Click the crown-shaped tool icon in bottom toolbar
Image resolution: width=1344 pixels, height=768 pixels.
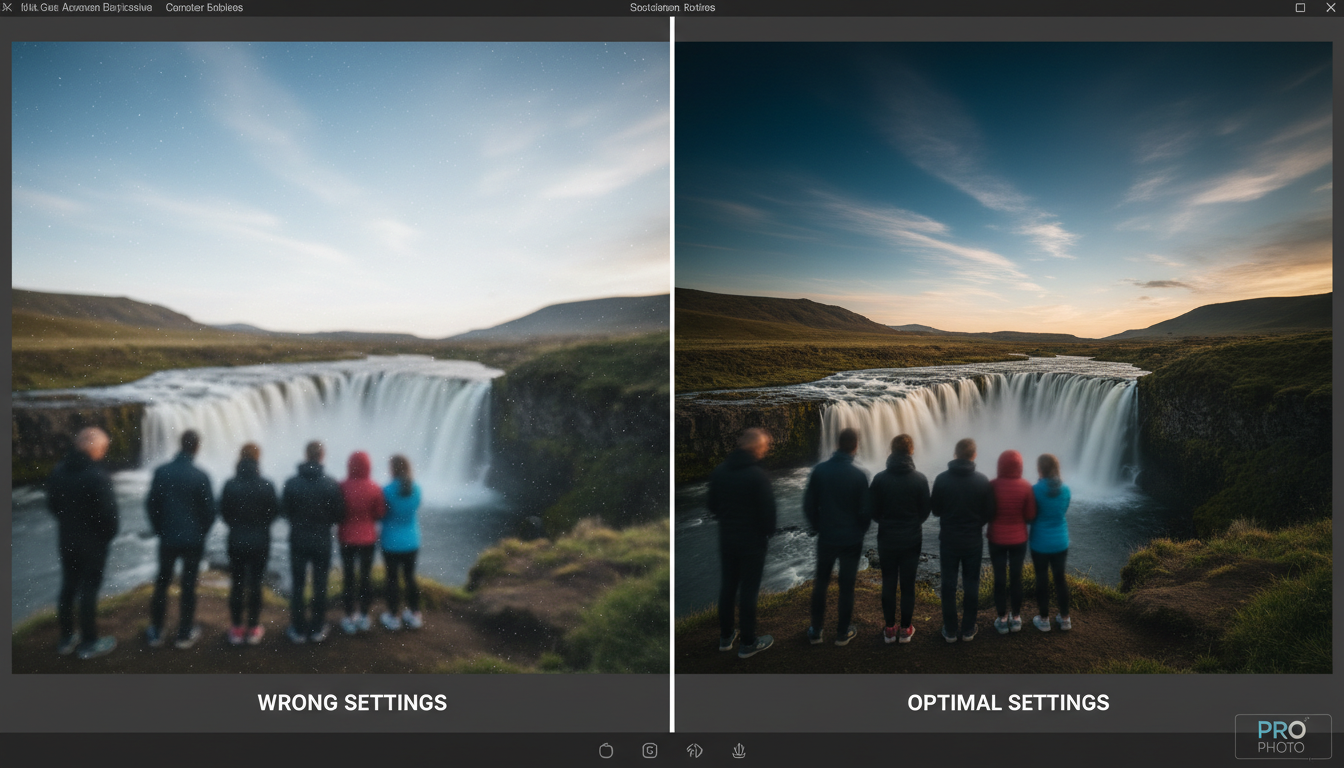(739, 750)
